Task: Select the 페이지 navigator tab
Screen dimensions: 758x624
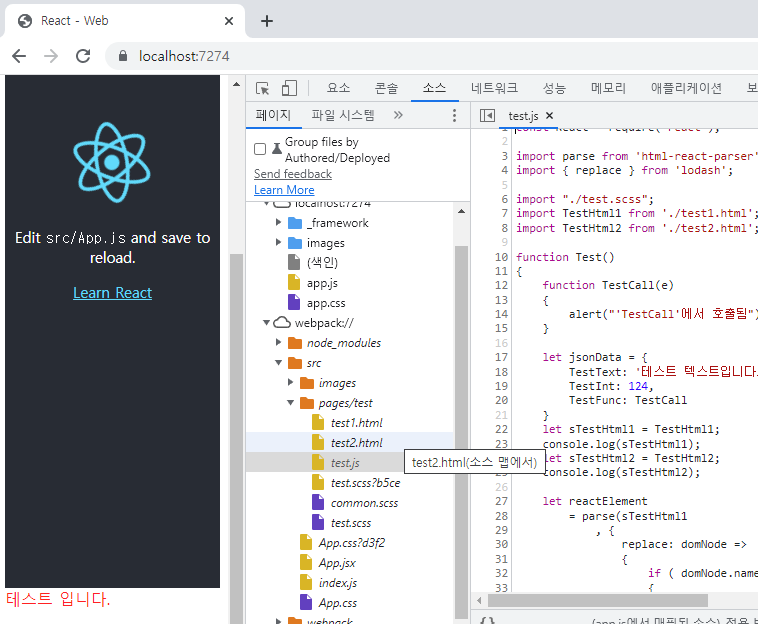Action: [x=273, y=115]
